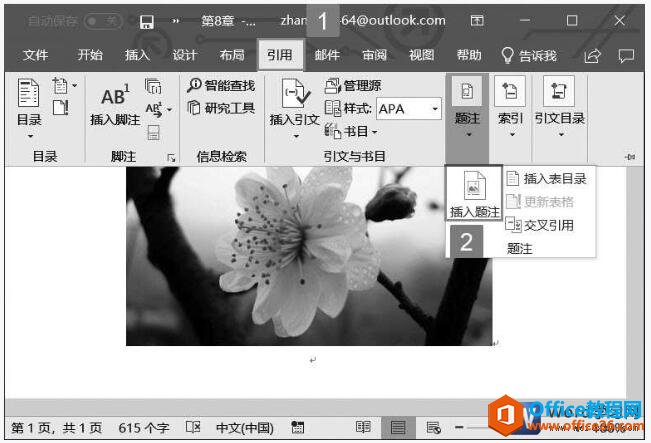Screen dimensions: 651x443
Task: Expand the citation style APA dropdown
Action: [435, 108]
